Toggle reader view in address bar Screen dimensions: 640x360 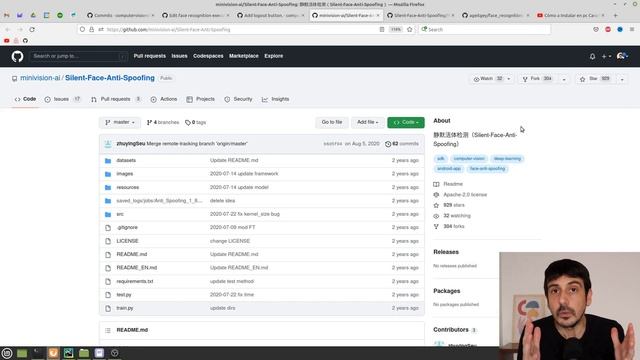click(382, 29)
